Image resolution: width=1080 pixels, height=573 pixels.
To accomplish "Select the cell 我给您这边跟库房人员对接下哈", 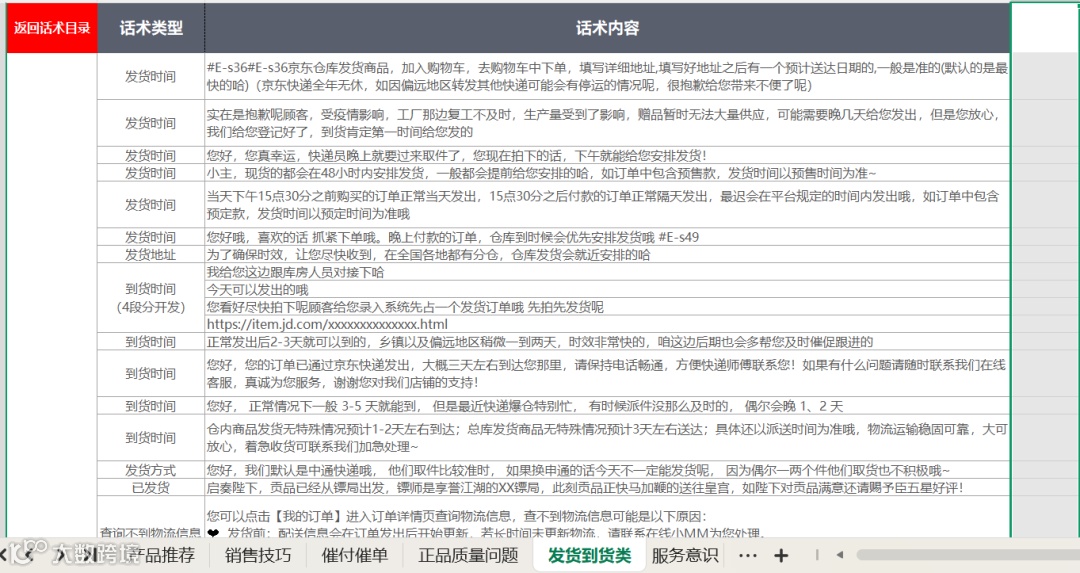I will [x=608, y=272].
